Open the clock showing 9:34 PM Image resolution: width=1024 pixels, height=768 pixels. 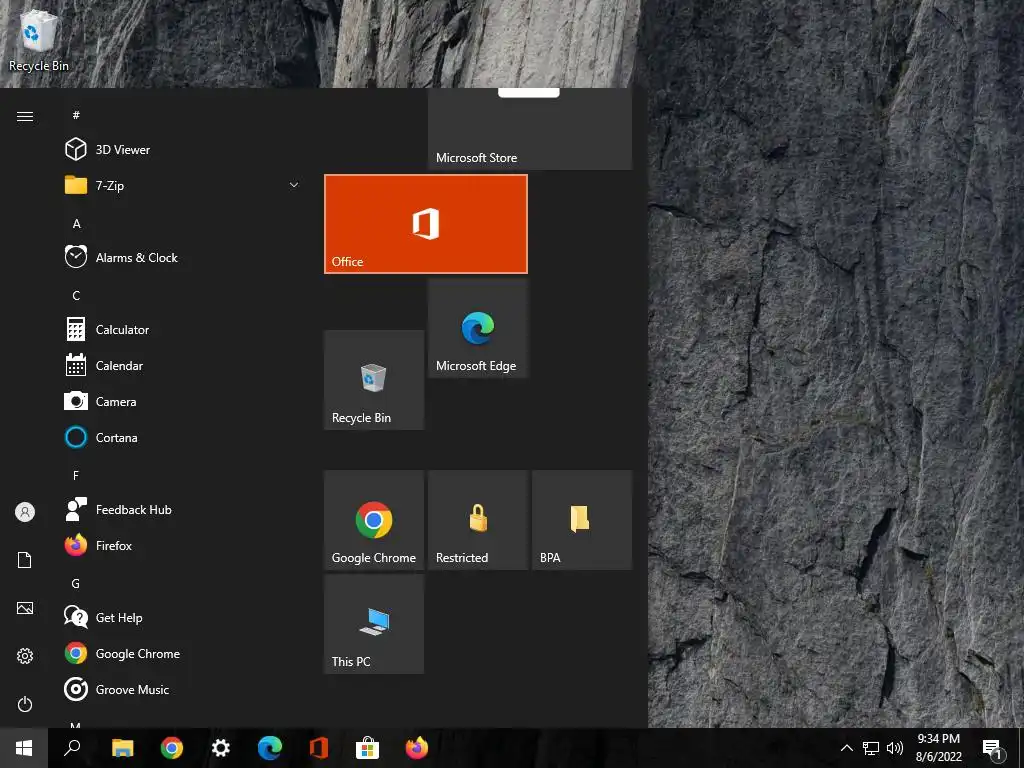[x=938, y=748]
